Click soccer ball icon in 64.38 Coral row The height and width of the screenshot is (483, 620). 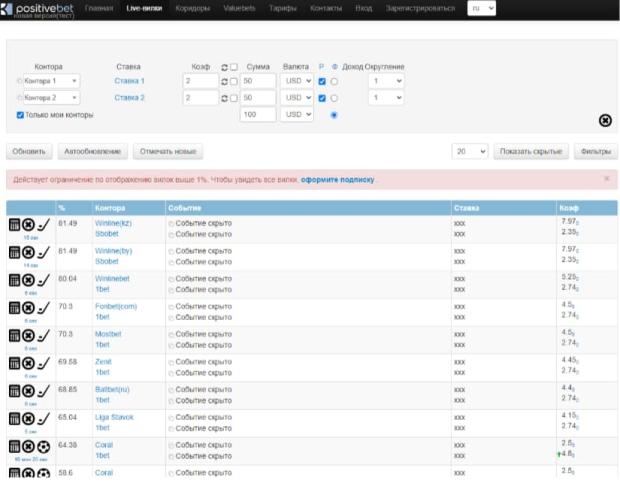pyautogui.click(x=43, y=446)
